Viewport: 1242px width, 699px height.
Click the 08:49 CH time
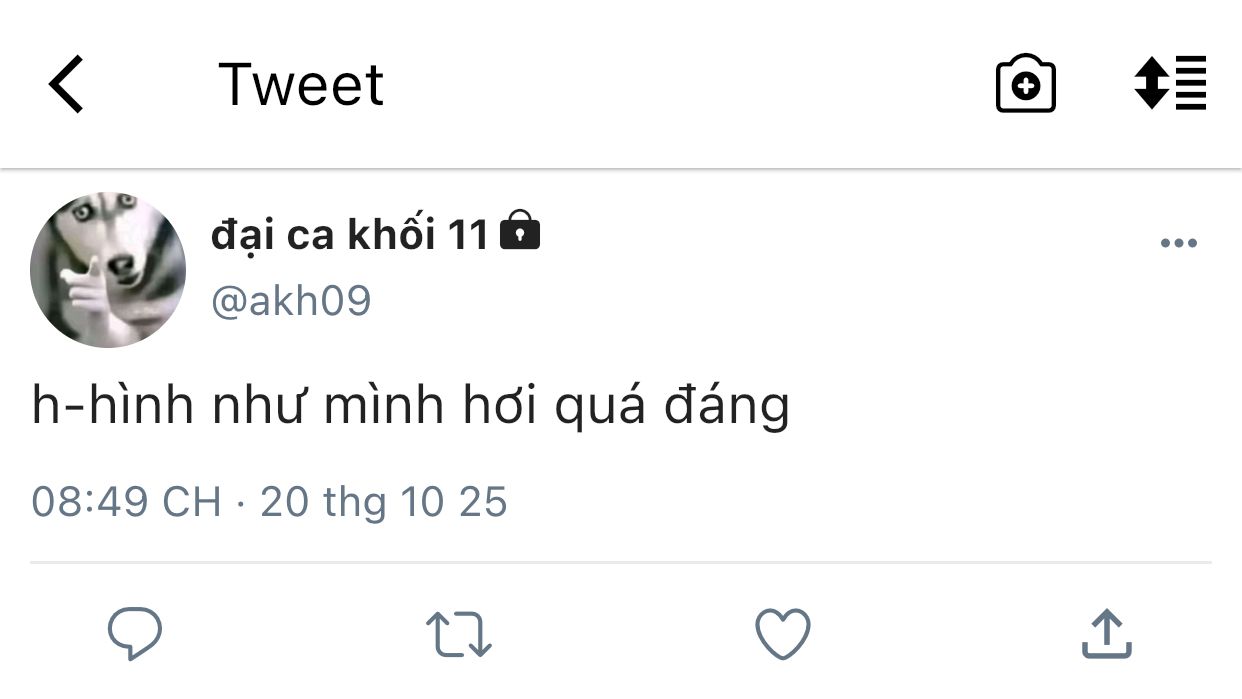126,501
